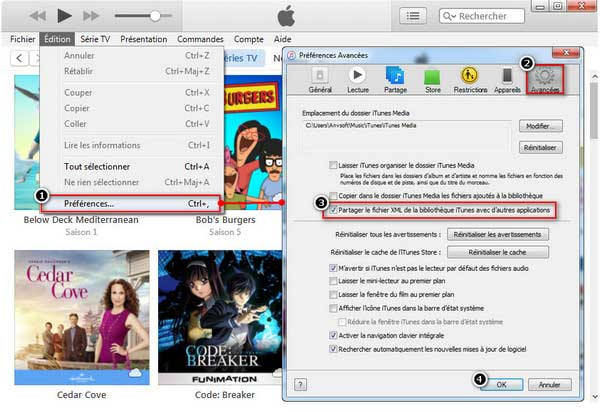The image size is (600, 412).
Task: Open the Lecture preferences tab icon
Action: point(358,80)
